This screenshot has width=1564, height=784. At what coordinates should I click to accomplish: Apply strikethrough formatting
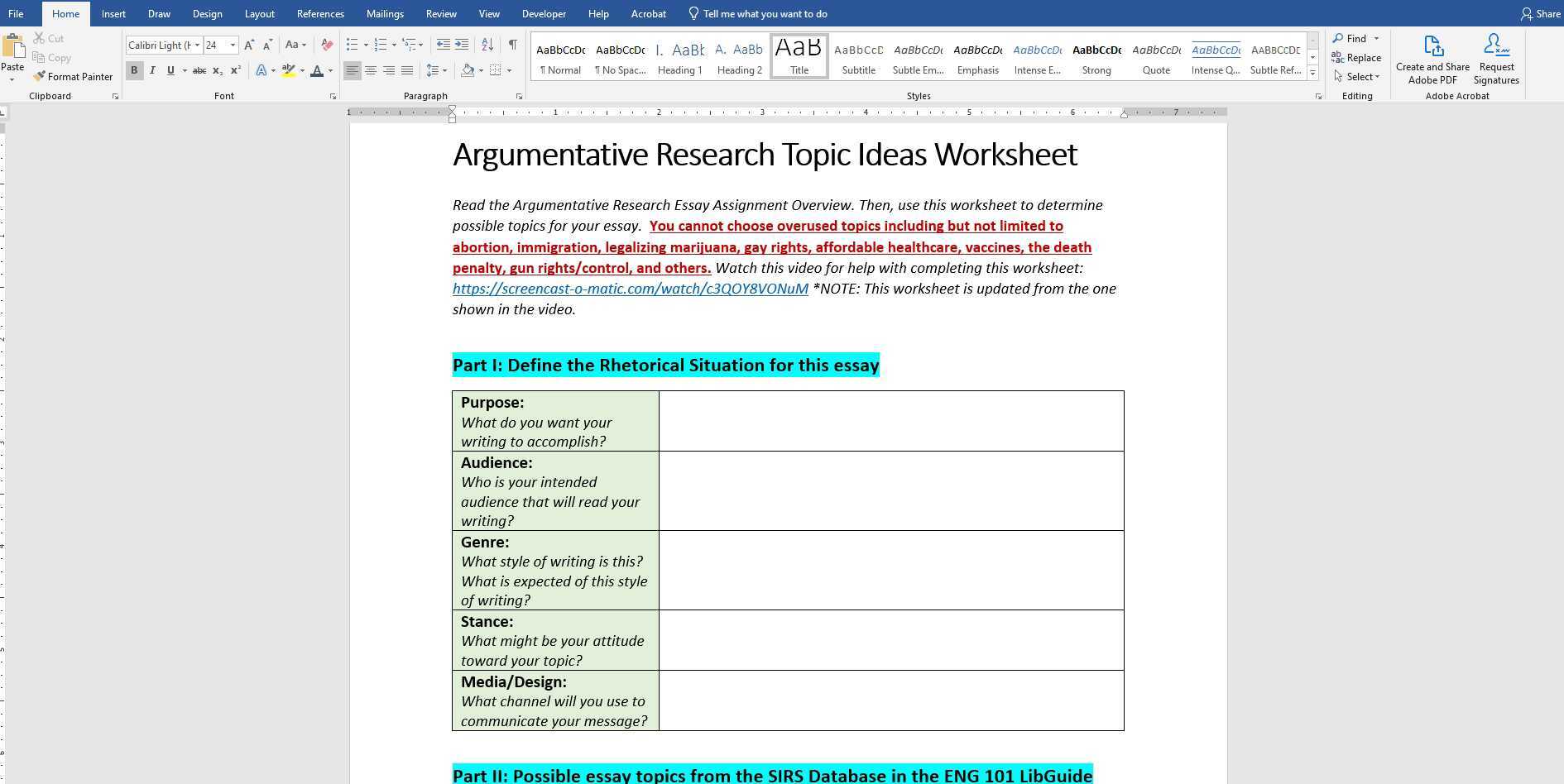[x=199, y=71]
